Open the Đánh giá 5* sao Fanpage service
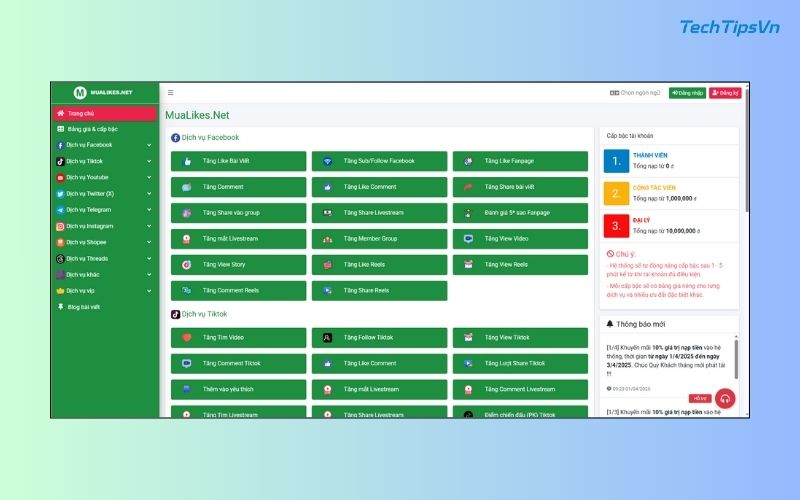This screenshot has width=800, height=500. tap(520, 213)
